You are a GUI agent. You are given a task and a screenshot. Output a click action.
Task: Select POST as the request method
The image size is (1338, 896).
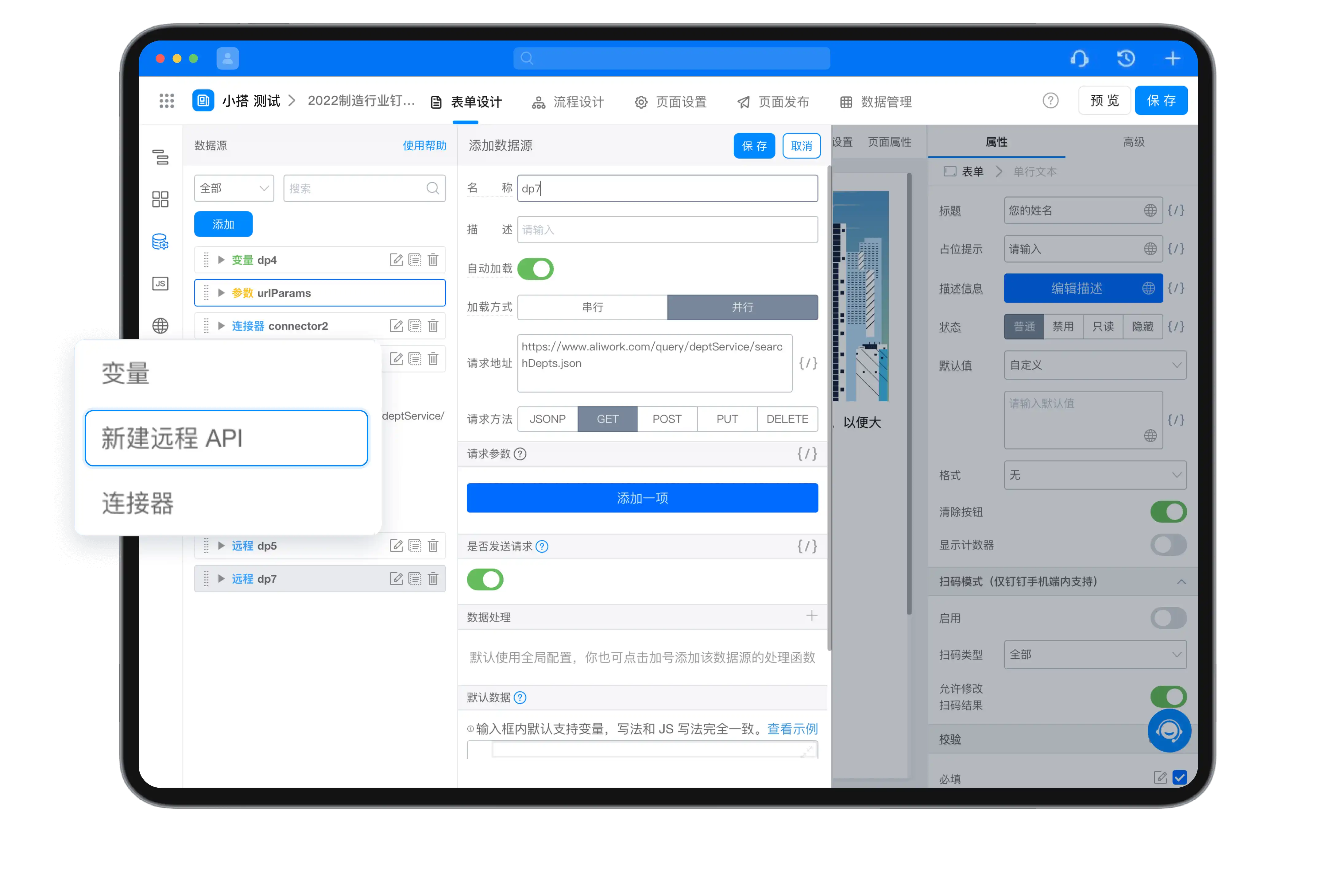click(x=667, y=419)
